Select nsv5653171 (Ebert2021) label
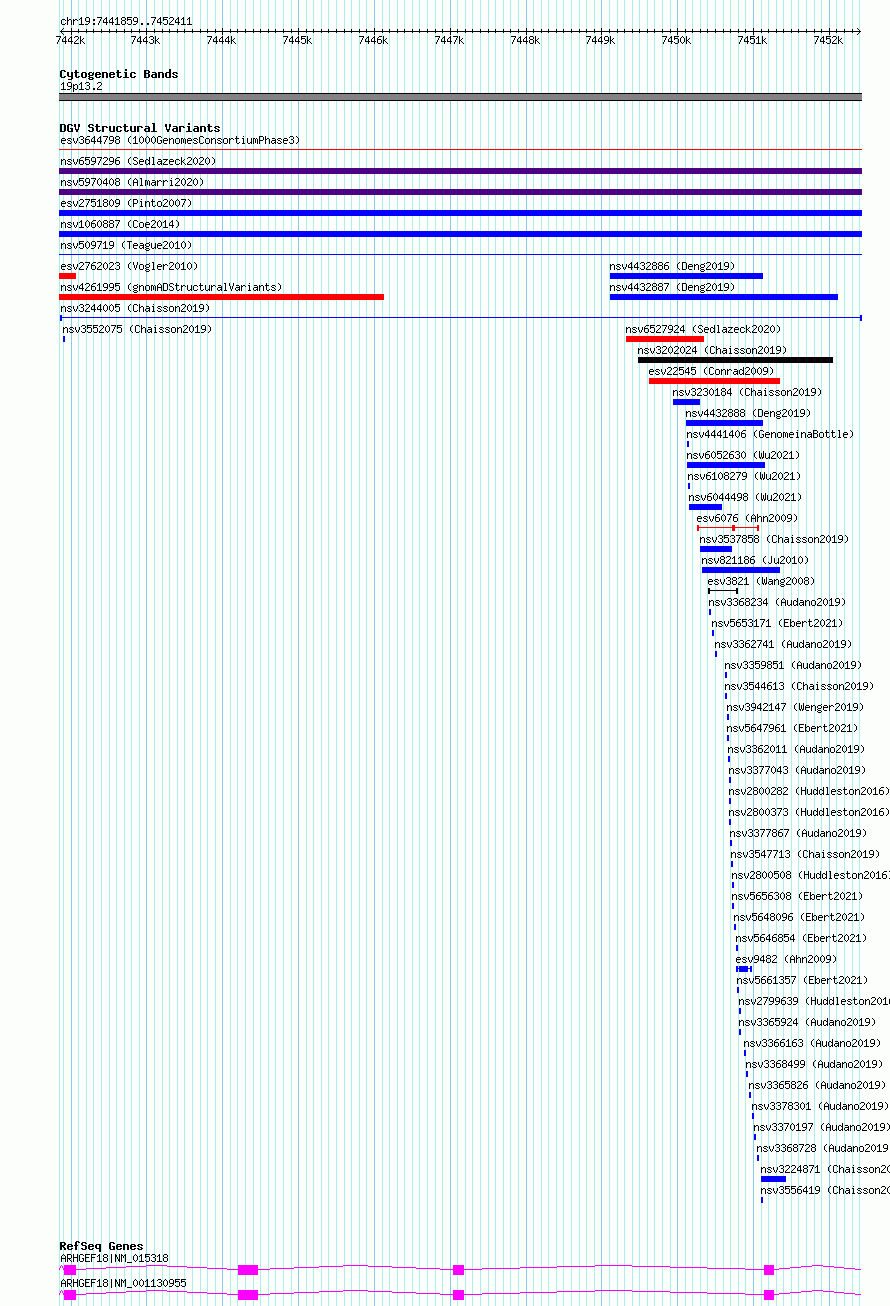The height and width of the screenshot is (1306, 890). pyautogui.click(x=777, y=623)
